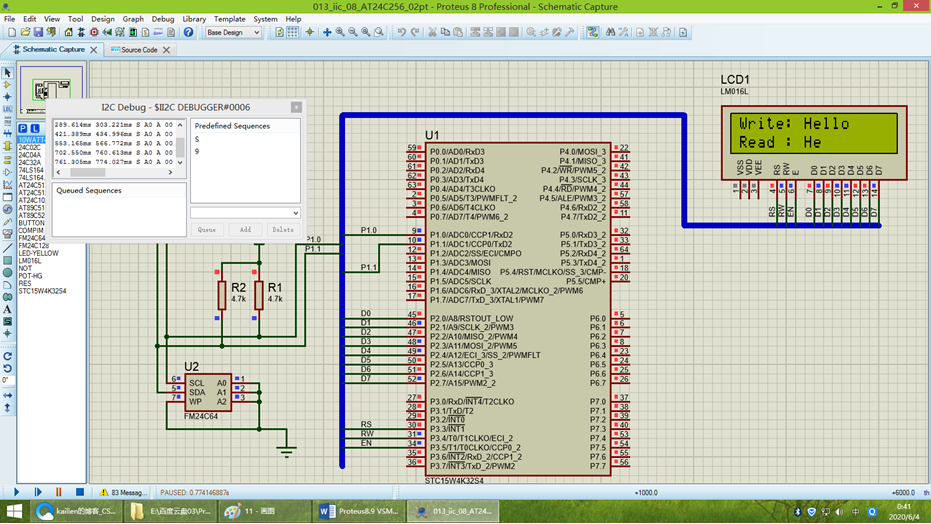The image size is (931, 524).
Task: Open project using the folder icon
Action: pos(25,33)
